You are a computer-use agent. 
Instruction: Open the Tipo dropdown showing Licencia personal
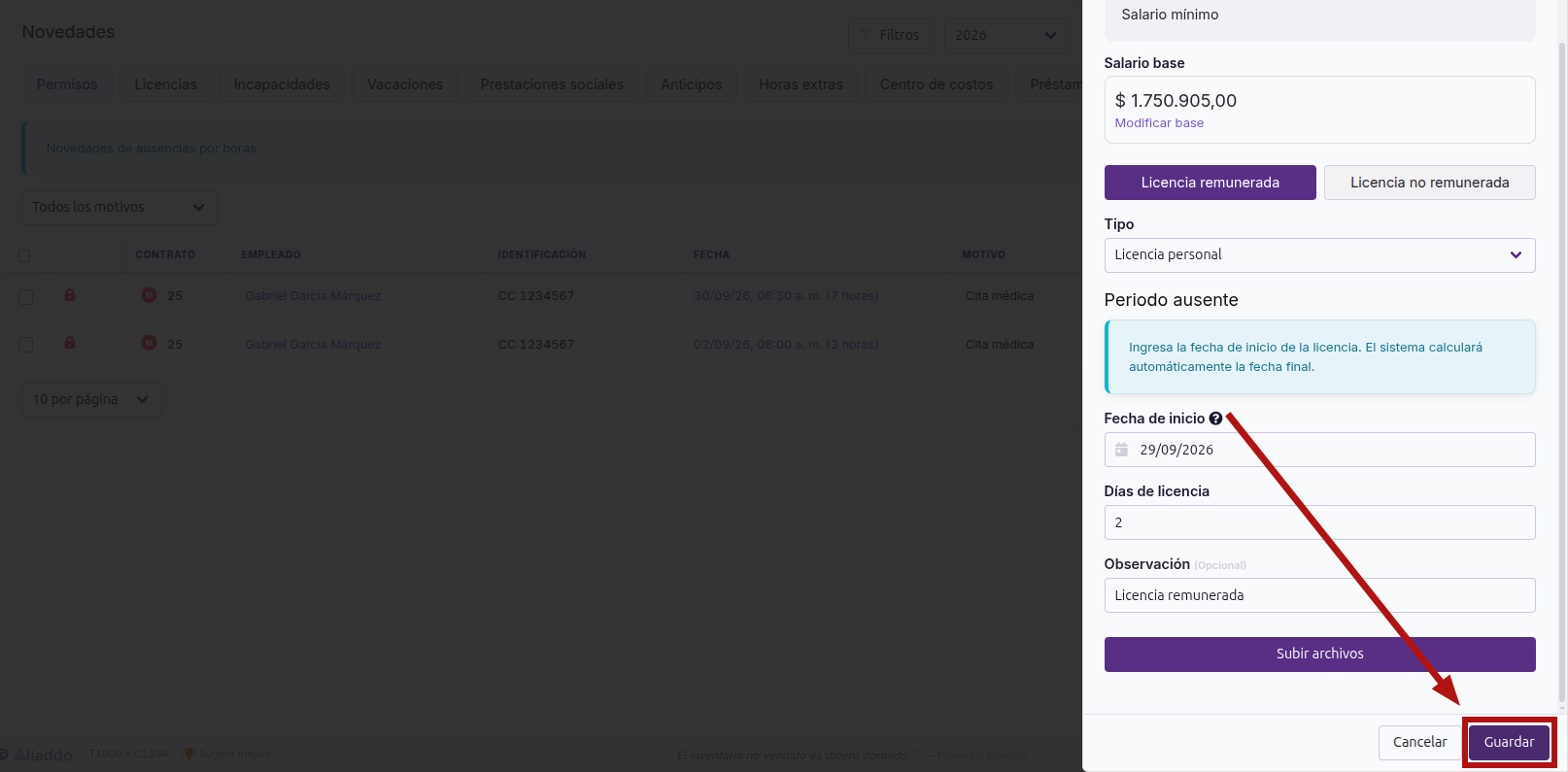(x=1319, y=255)
